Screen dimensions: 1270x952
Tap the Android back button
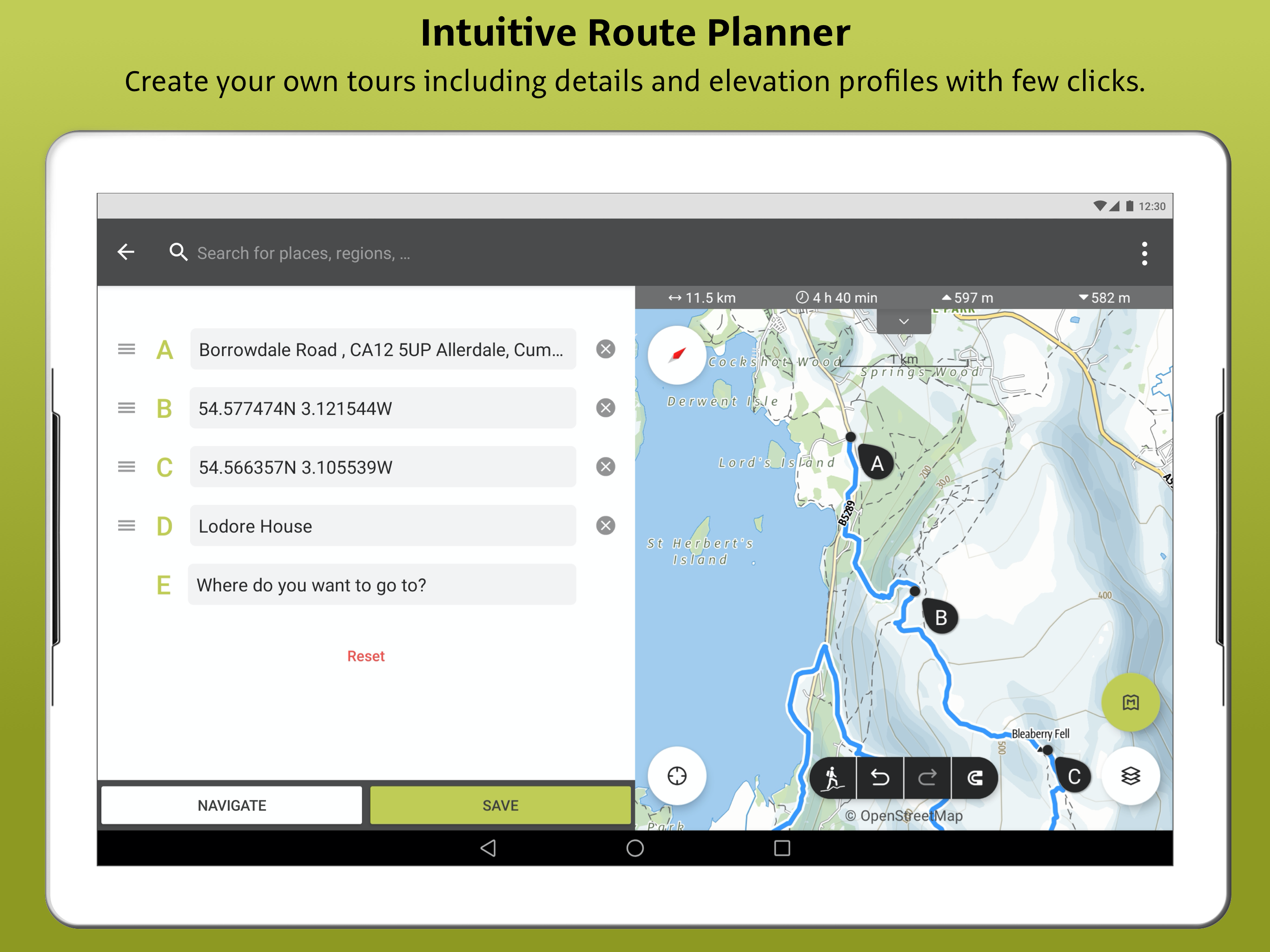pos(489,848)
